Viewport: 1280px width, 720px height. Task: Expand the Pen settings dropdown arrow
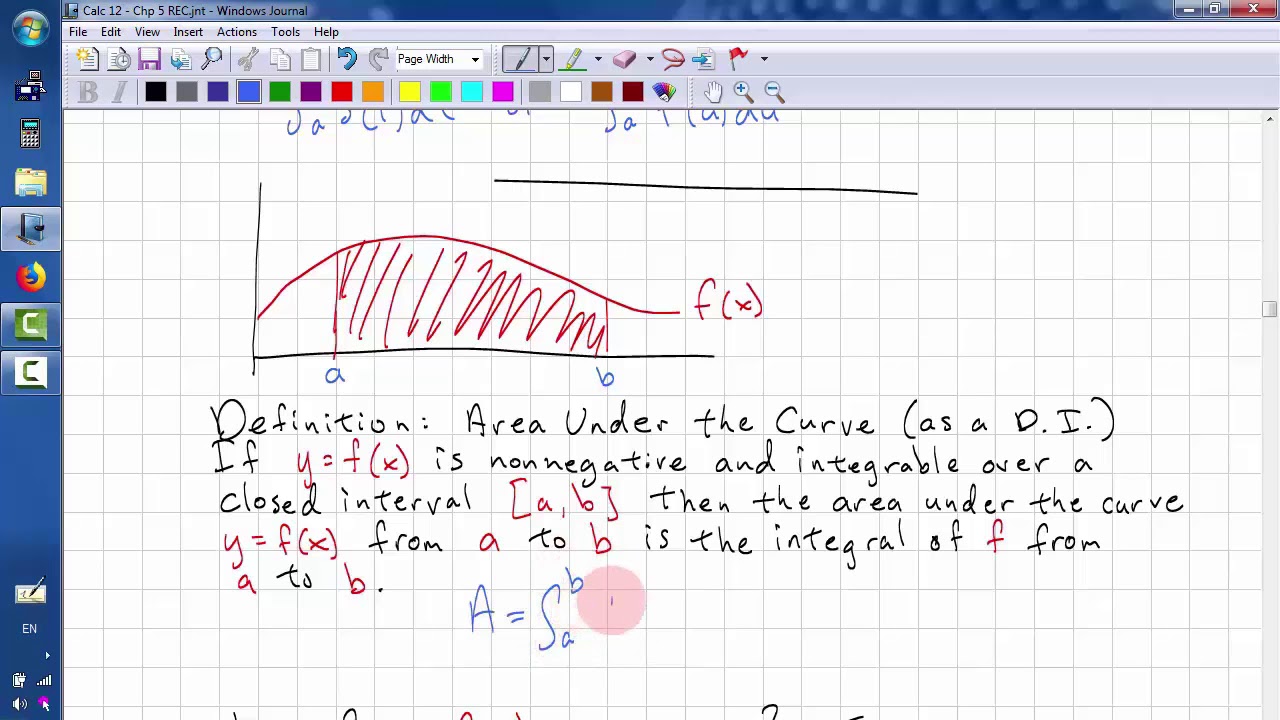(x=546, y=59)
